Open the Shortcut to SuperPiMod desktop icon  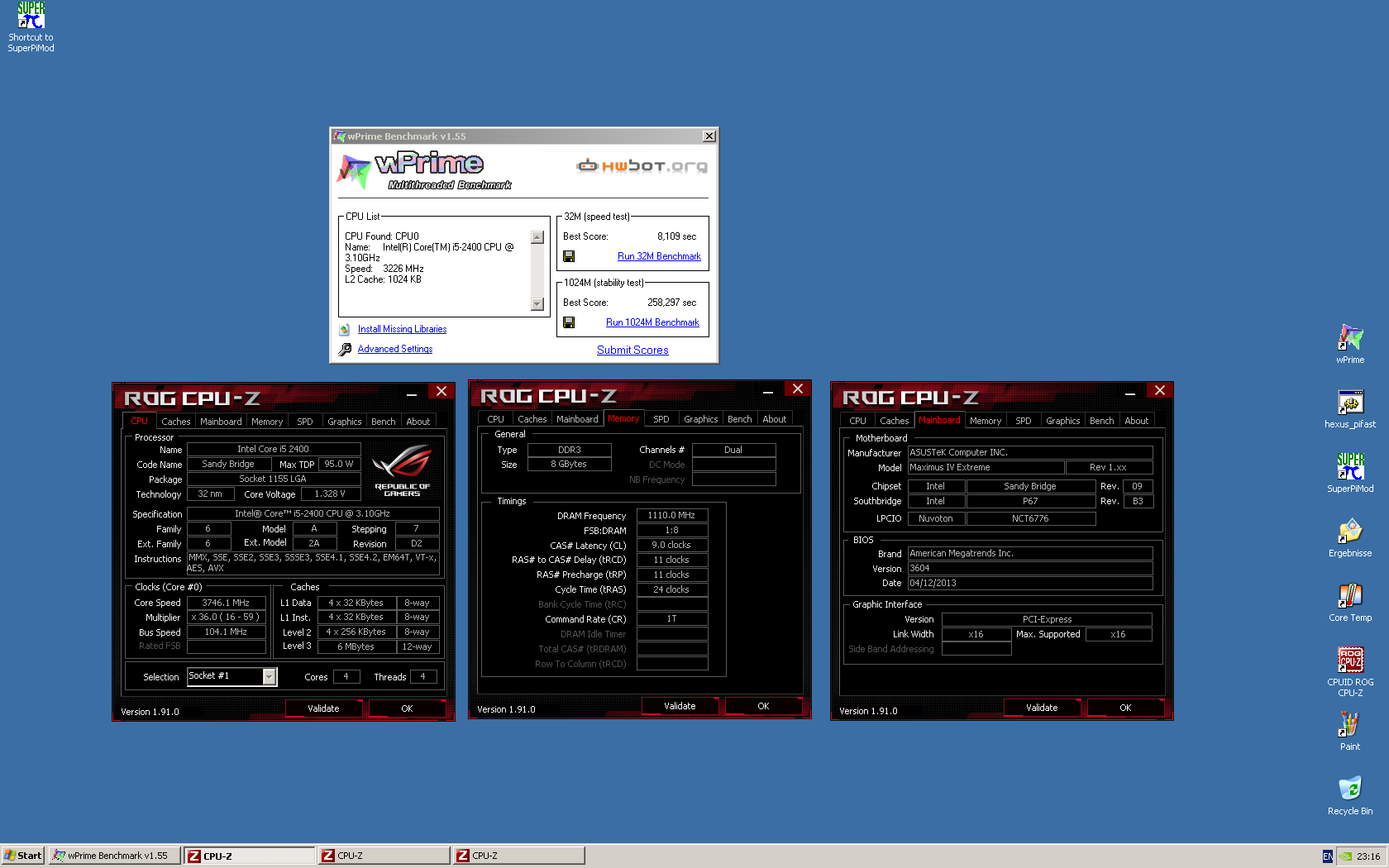click(31, 15)
